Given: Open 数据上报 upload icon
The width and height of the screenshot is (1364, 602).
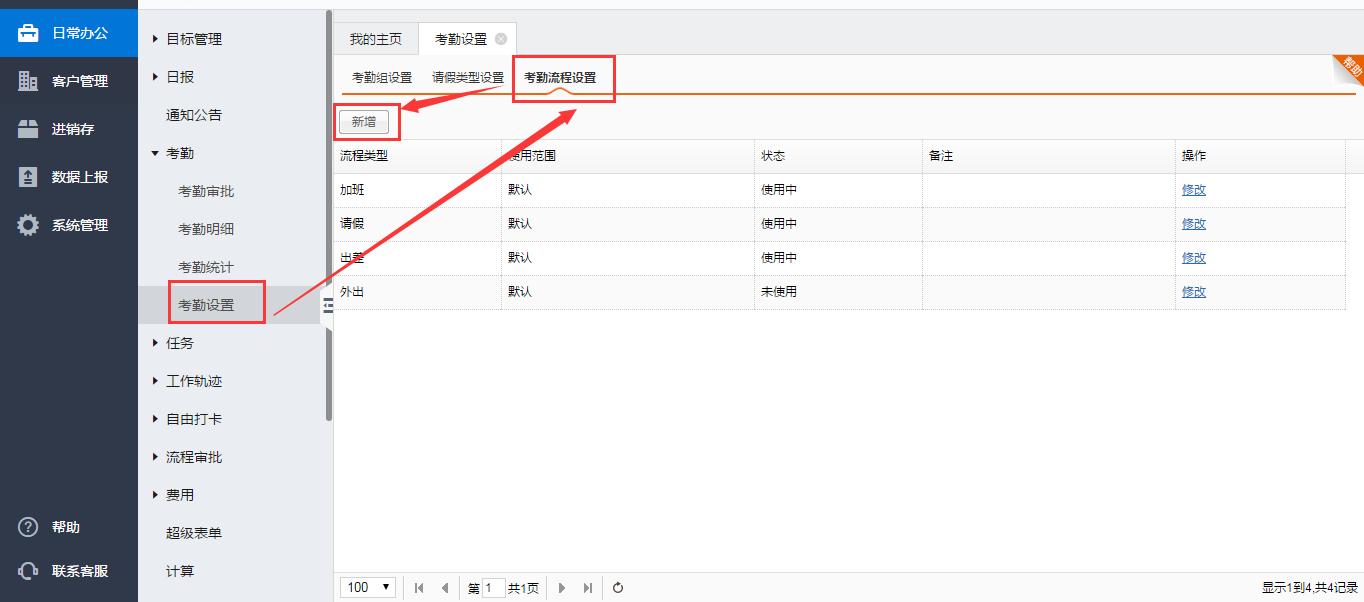Looking at the screenshot, I should point(28,177).
